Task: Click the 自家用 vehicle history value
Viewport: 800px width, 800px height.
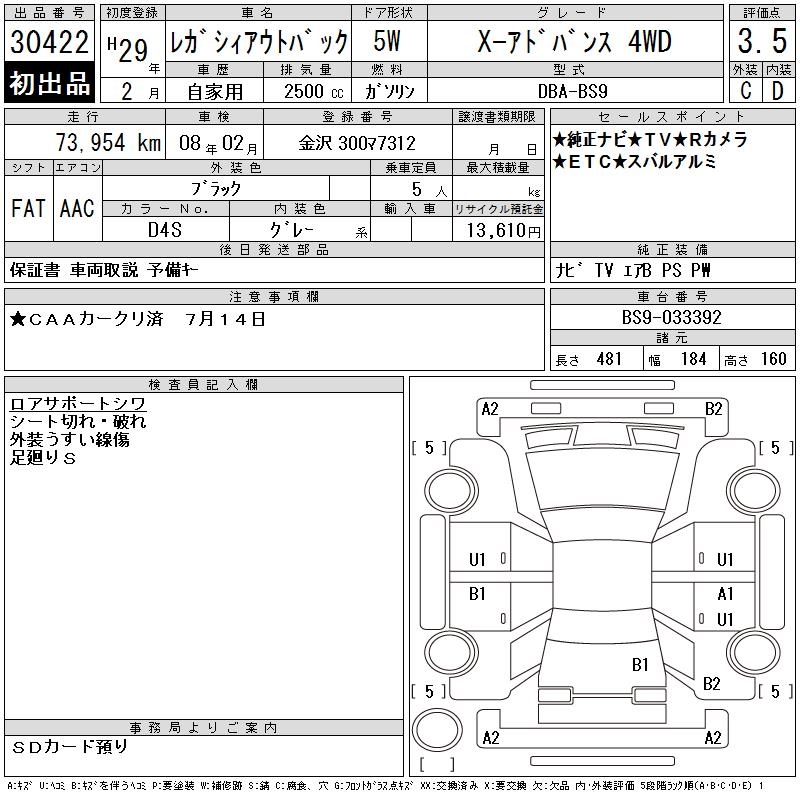Action: pos(215,92)
